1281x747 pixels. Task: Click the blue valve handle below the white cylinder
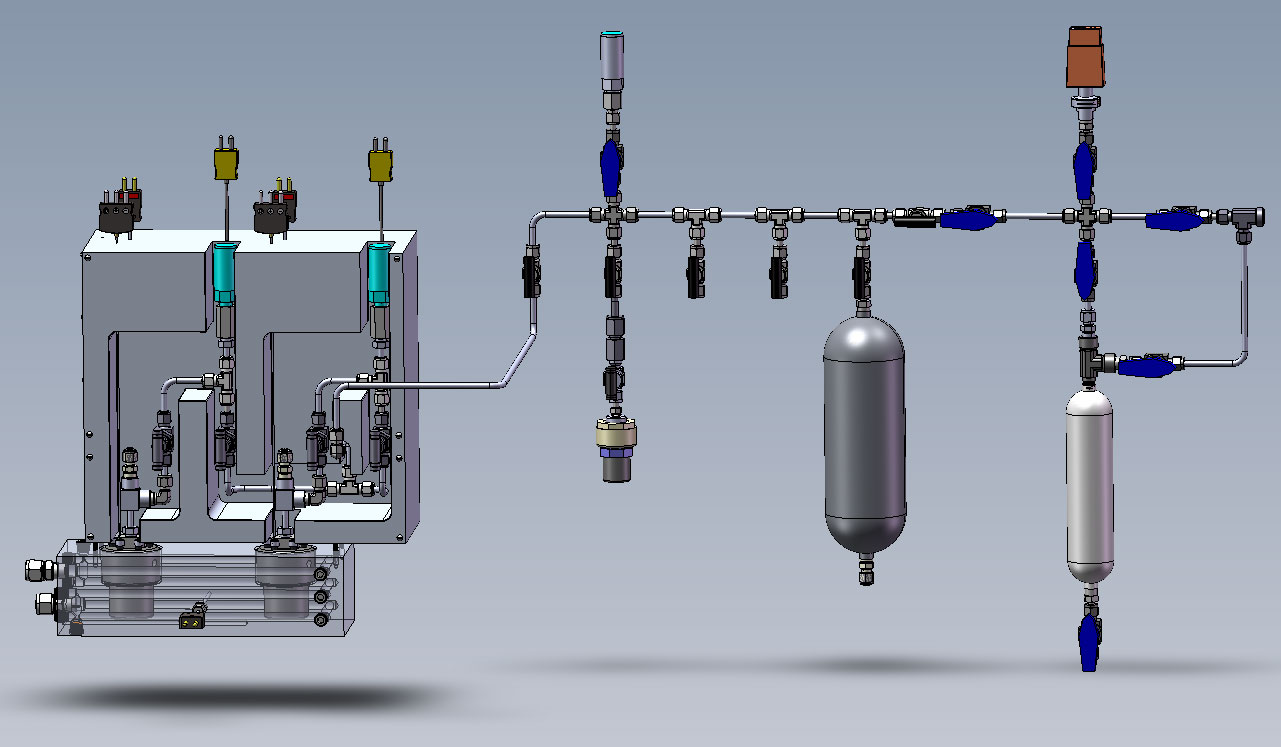tap(1088, 643)
